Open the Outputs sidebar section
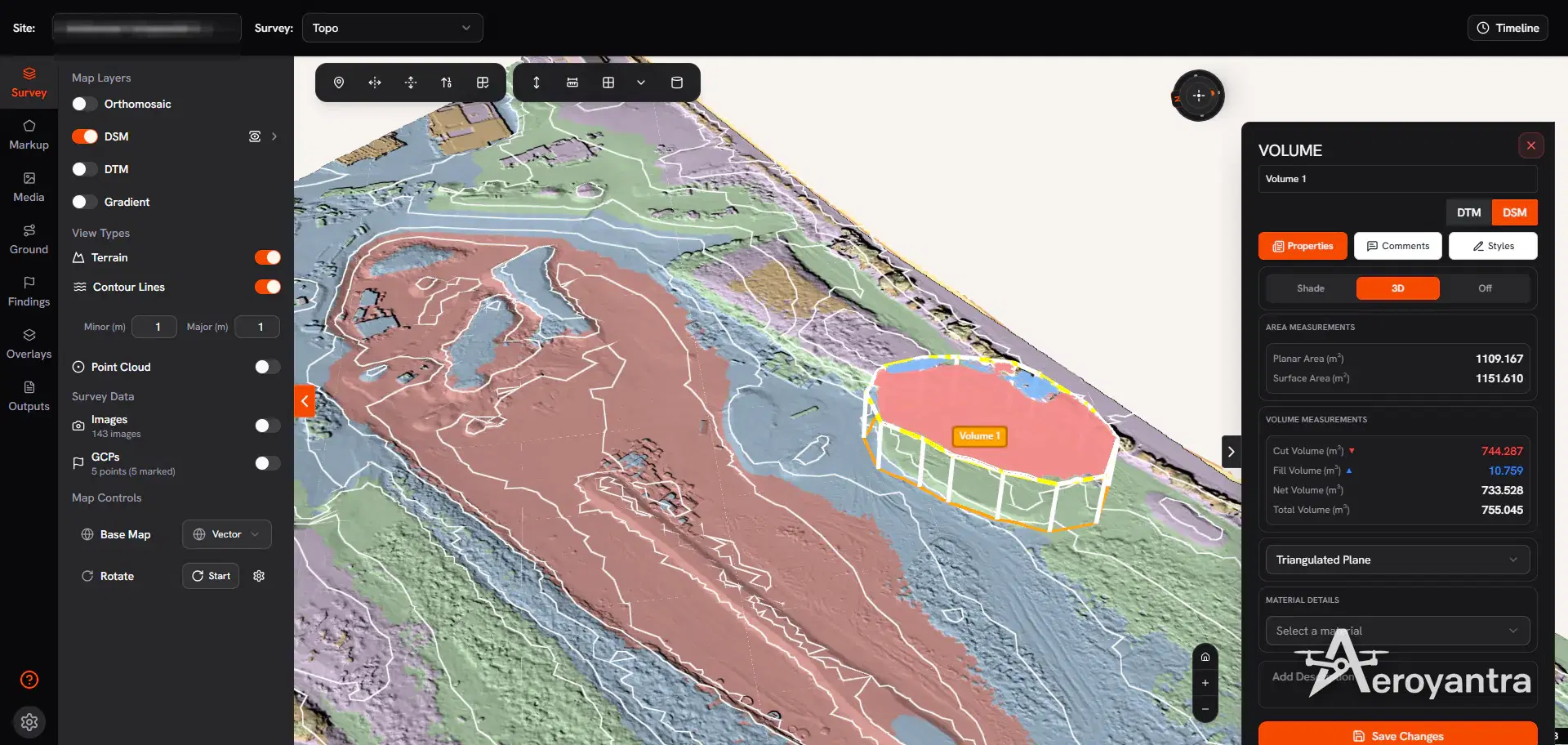1568x745 pixels. click(x=29, y=396)
